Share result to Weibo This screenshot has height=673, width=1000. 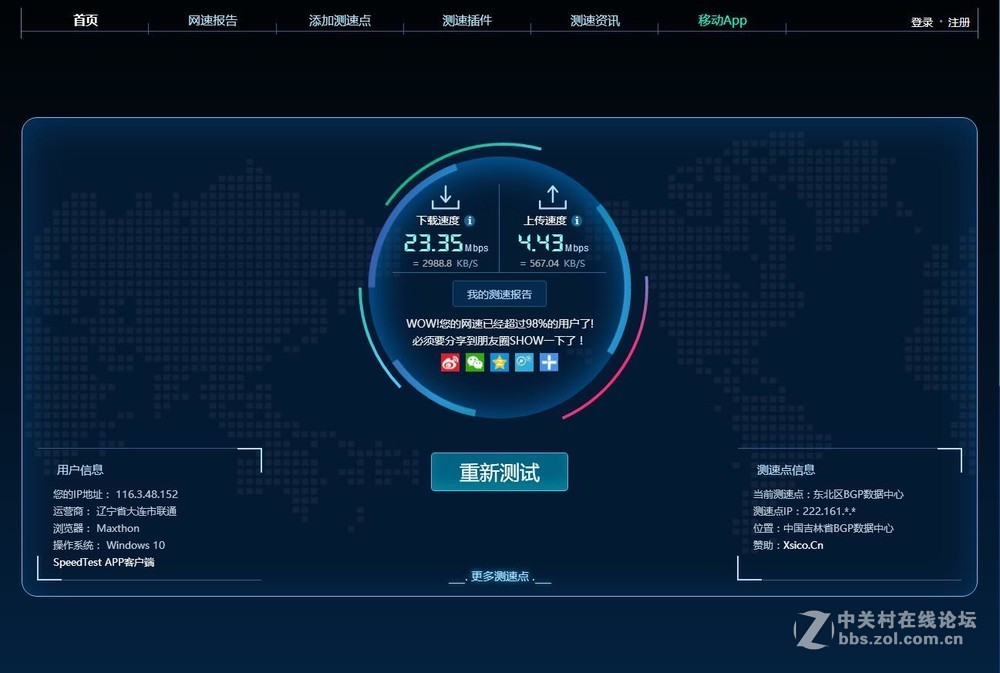[450, 362]
